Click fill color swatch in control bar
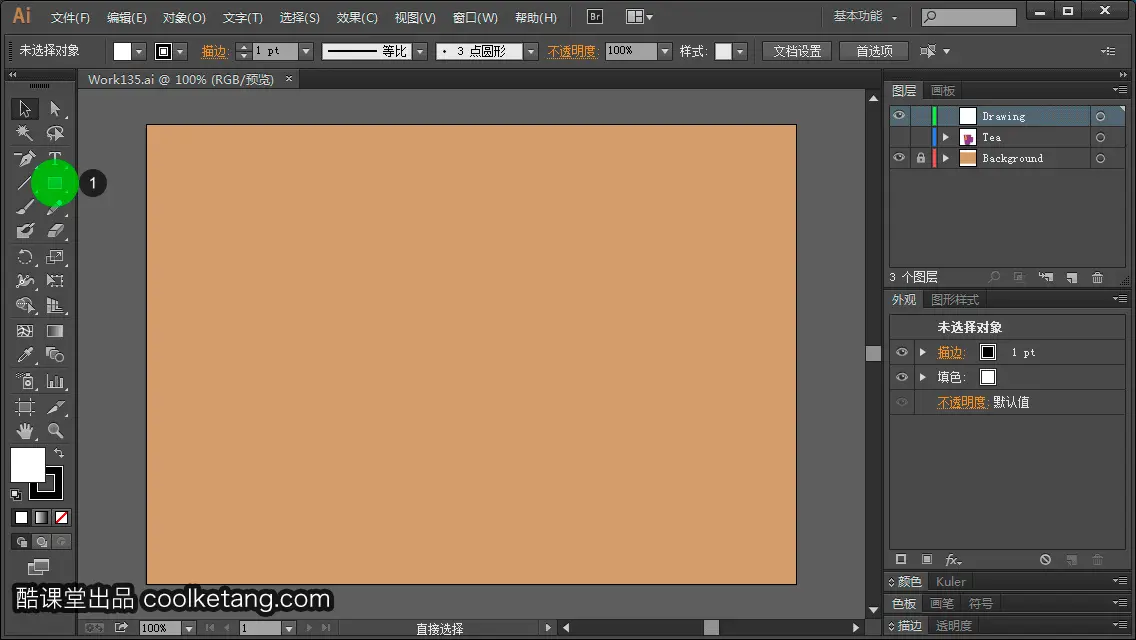The width and height of the screenshot is (1136, 640). click(122, 51)
